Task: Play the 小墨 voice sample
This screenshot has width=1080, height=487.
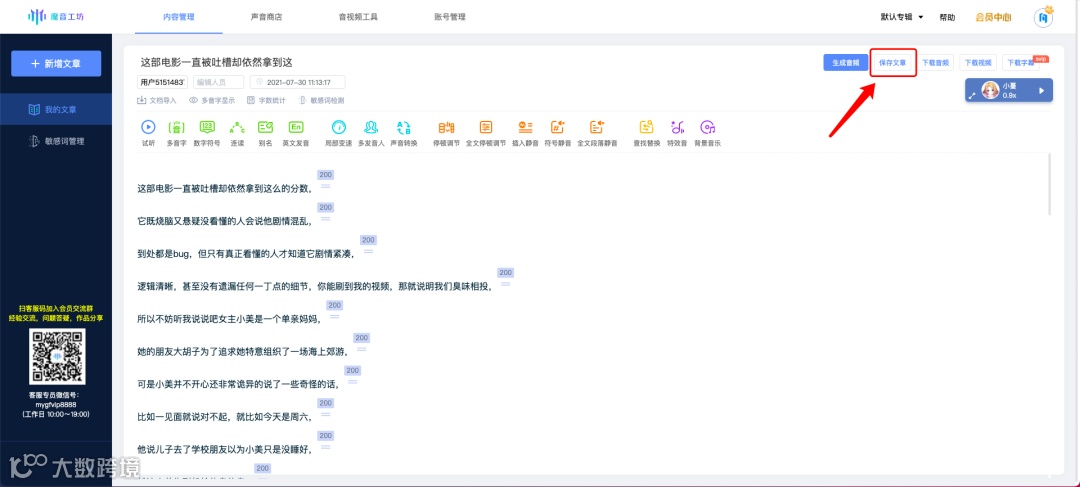Action: 1041,90
